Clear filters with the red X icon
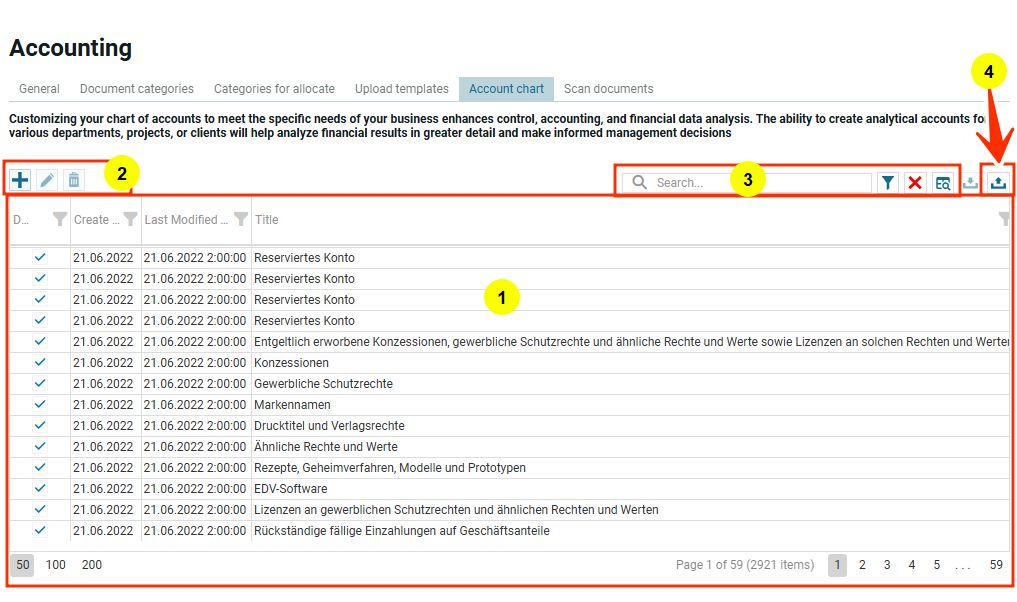Screen dimensions: 1017x602 915,183
